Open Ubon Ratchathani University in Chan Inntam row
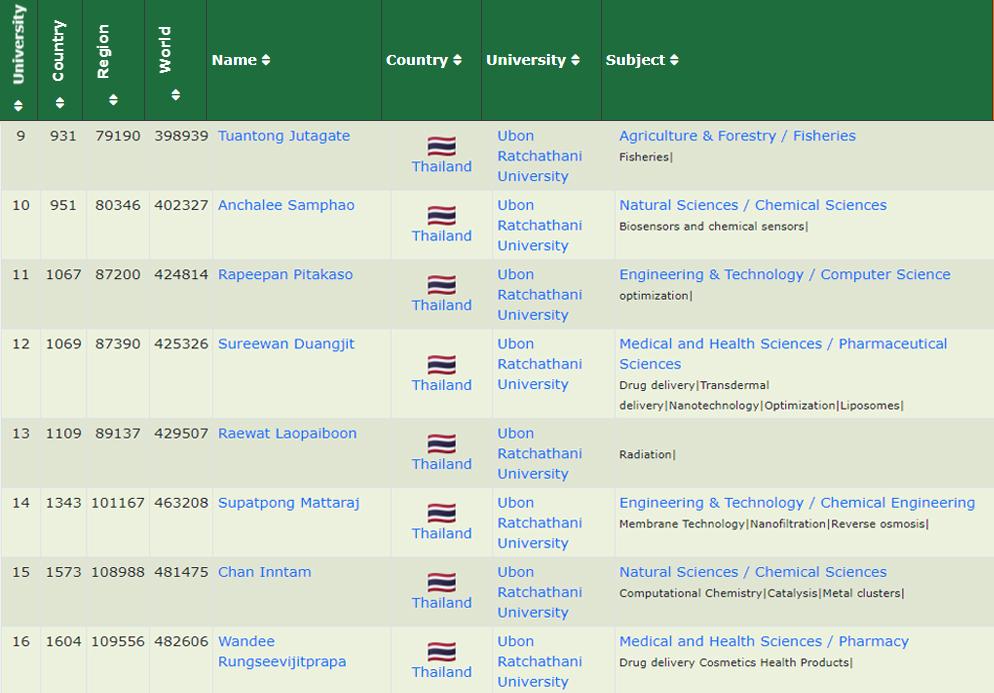This screenshot has height=693, width=994. click(x=539, y=592)
